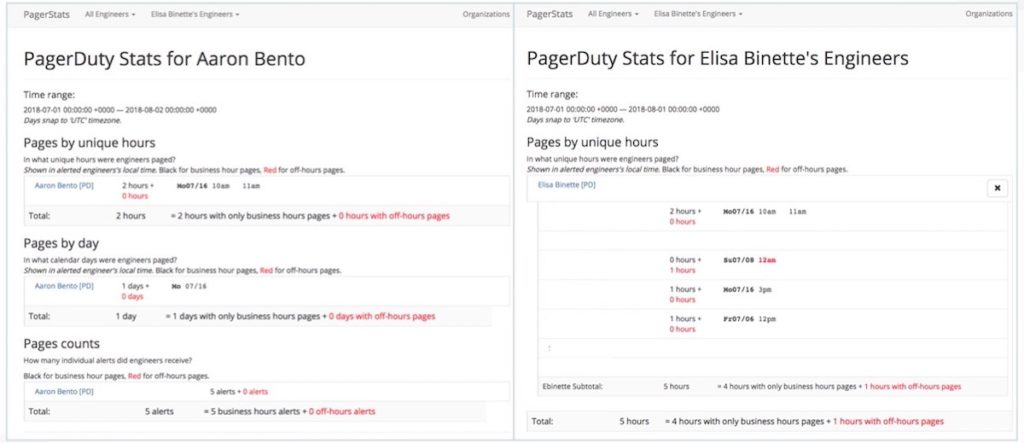Screen dimensions: 1024x443
Task: Click the 'Mo07/16 10am 11am' entry in Aaron Bento's row
Action: coord(218,186)
